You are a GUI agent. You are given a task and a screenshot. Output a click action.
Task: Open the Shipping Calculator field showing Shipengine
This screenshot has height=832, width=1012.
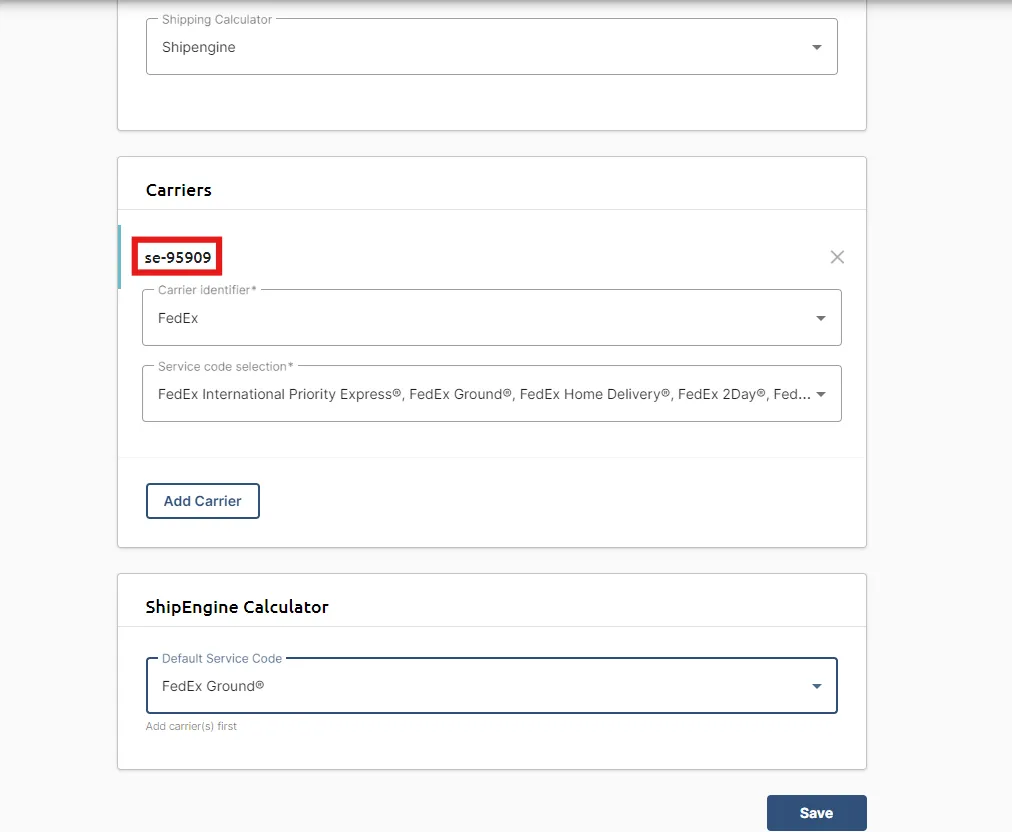[492, 46]
